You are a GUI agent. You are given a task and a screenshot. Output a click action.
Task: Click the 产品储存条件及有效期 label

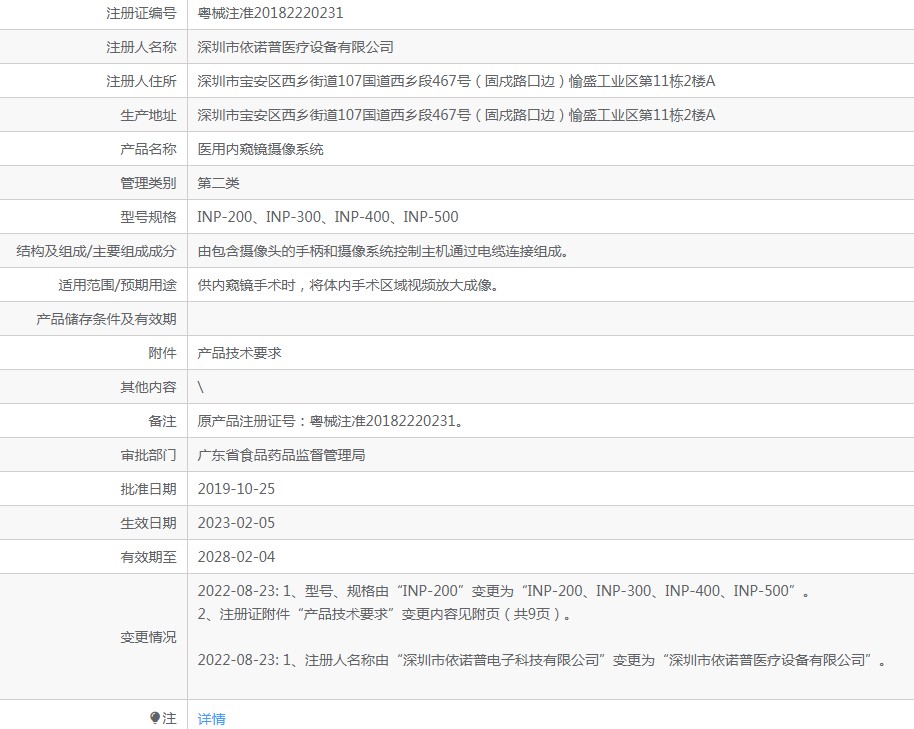coord(106,319)
